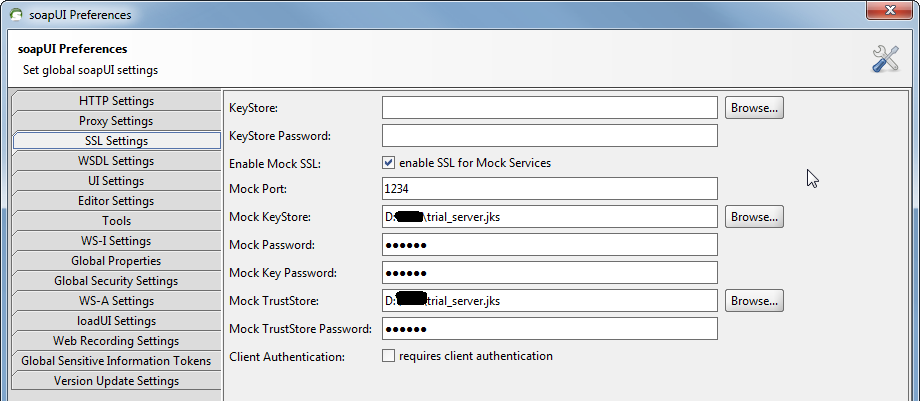Viewport: 920px width, 401px height.
Task: Open the HTTP Settings tab
Action: pyautogui.click(x=116, y=101)
